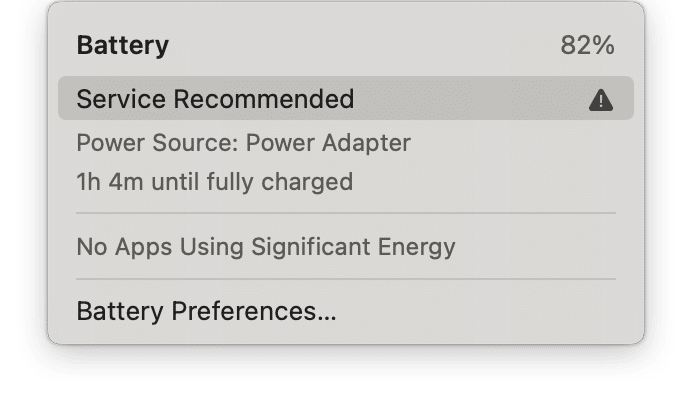Viewport: 692px width, 400px height.
Task: Click the exclamation mark inside the triangle
Action: (x=600, y=100)
